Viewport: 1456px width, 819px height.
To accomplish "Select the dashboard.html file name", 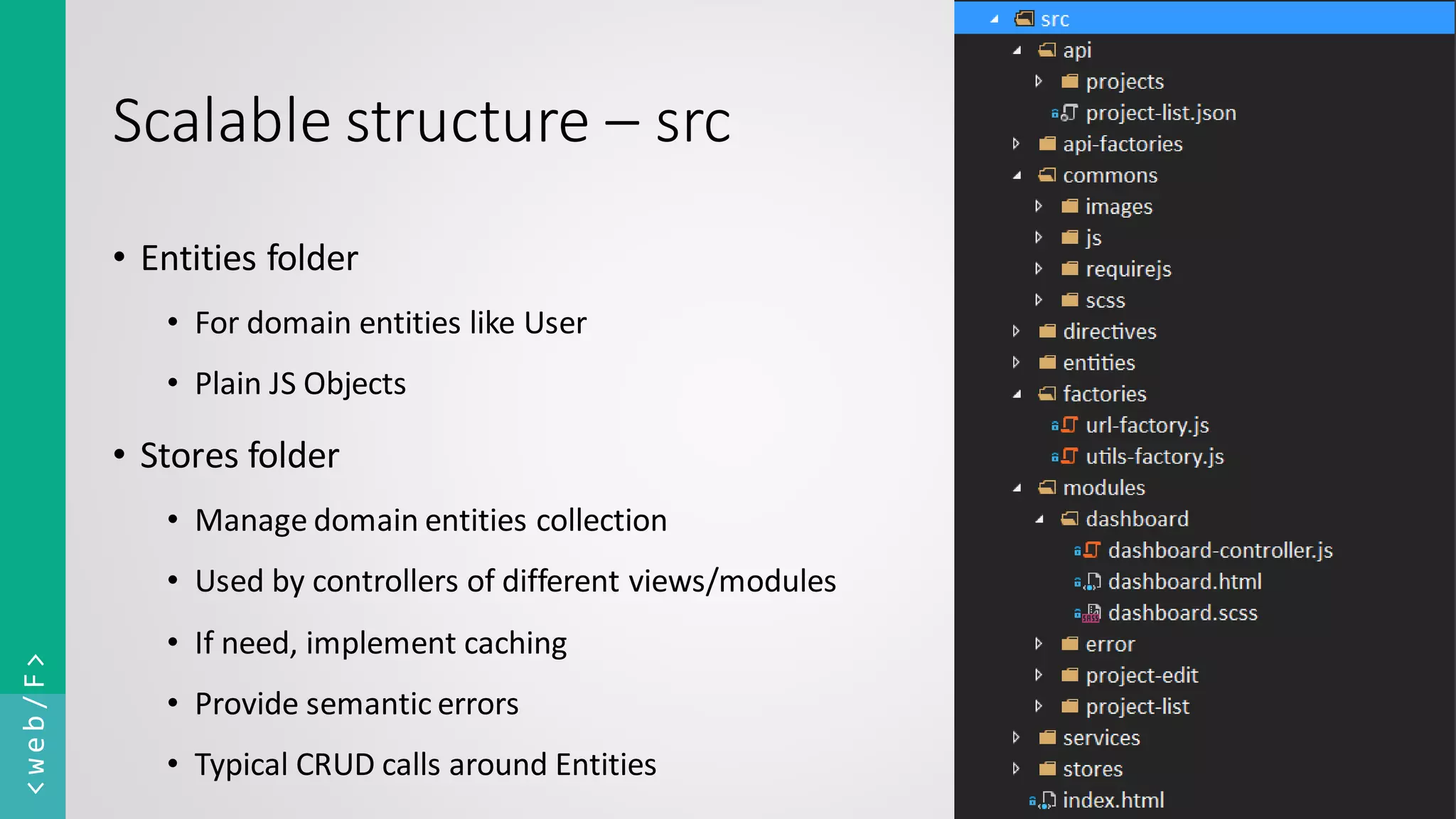I will coord(1185,582).
